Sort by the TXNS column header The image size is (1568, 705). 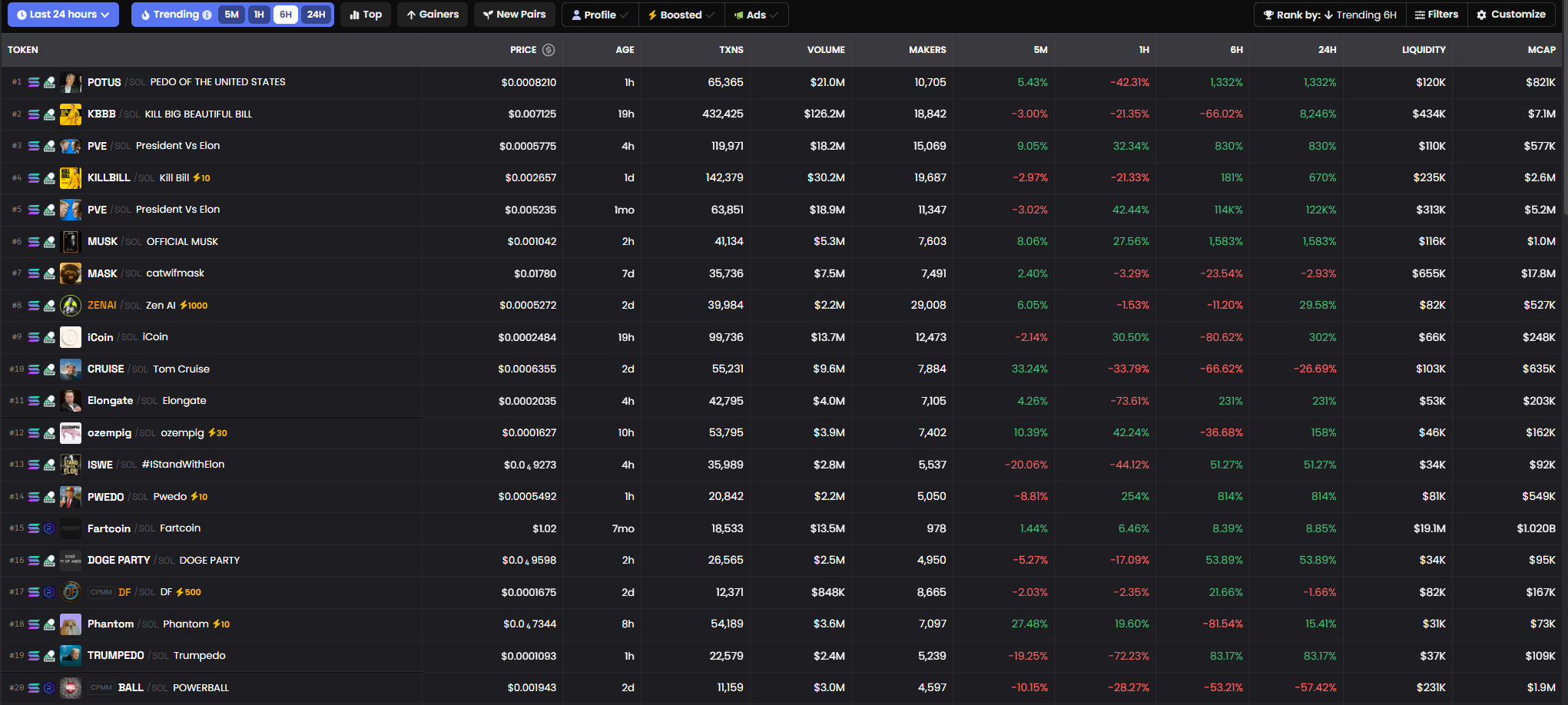click(x=731, y=50)
